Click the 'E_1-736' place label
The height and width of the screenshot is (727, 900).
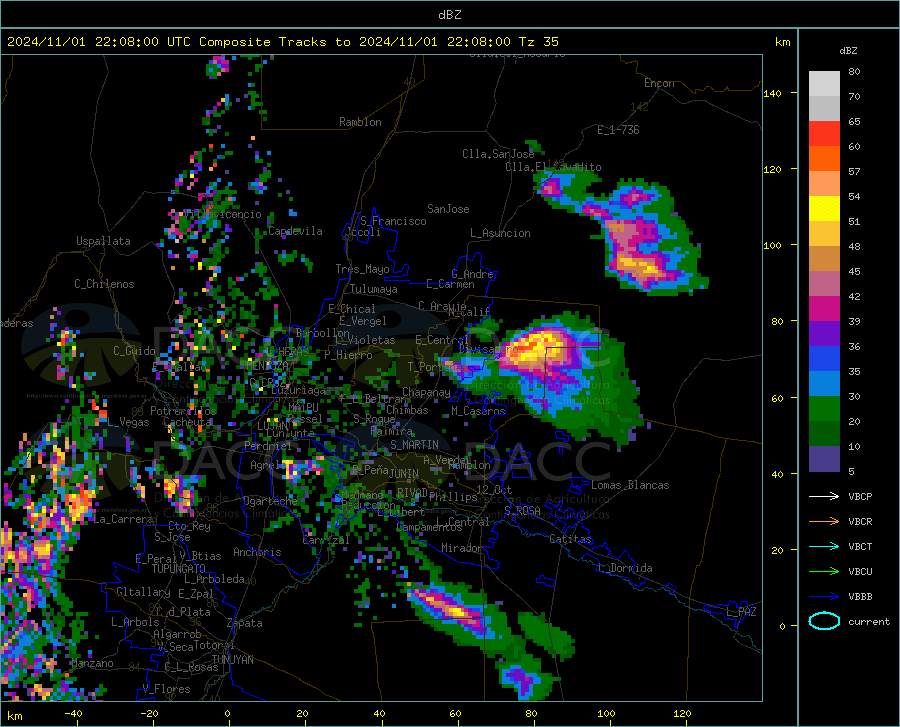(618, 130)
